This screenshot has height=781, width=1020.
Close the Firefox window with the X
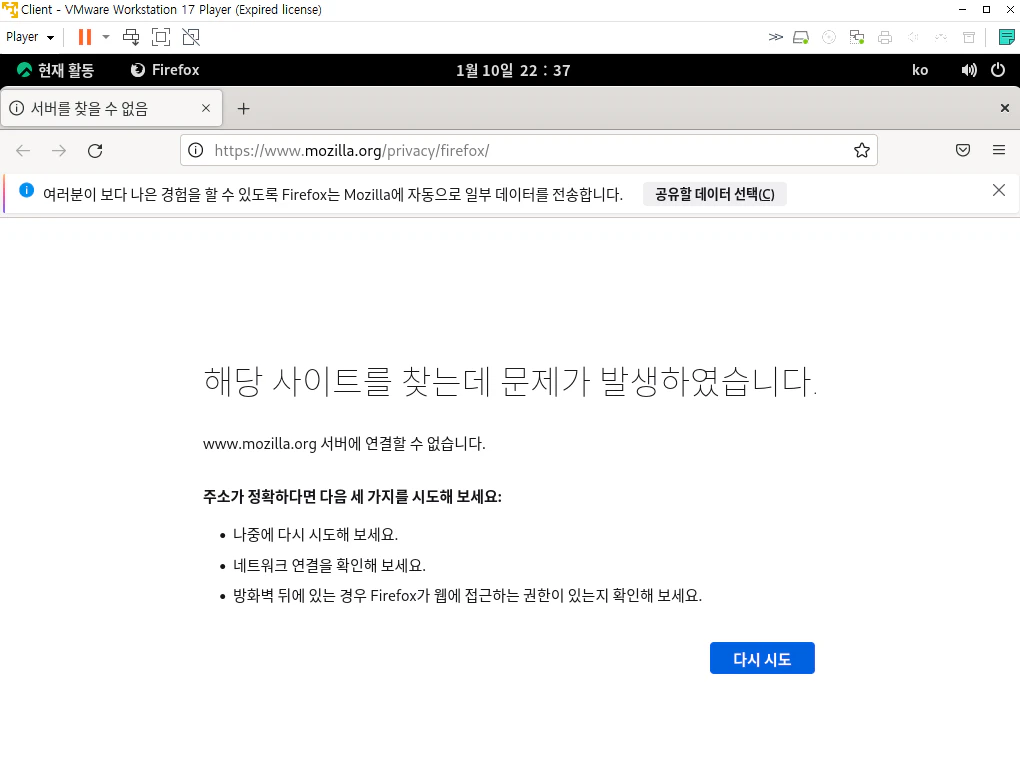tap(1004, 108)
